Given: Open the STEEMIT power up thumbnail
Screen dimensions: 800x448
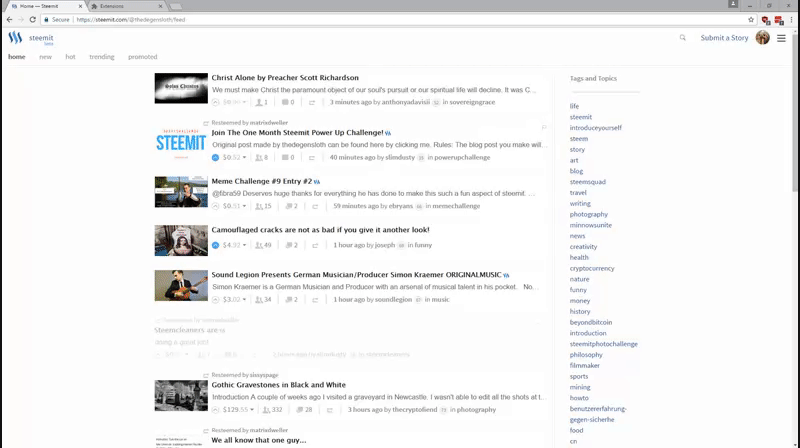Looking at the screenshot, I should click(181, 143).
